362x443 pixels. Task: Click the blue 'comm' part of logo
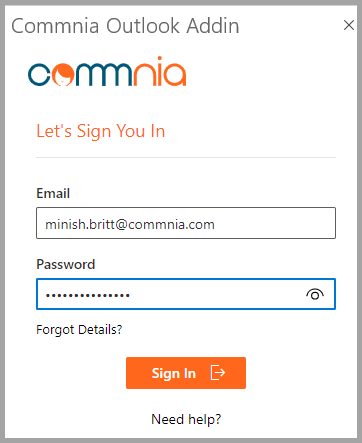(x=78, y=74)
